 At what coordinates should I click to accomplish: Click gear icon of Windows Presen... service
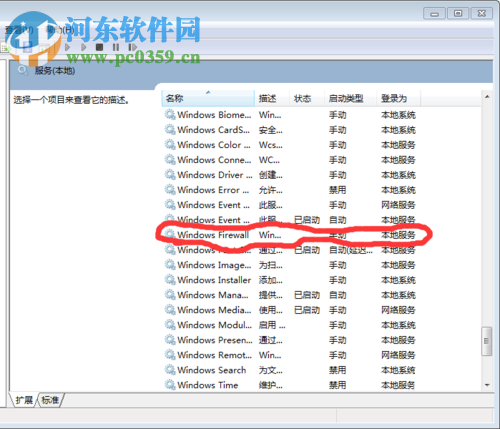170,340
